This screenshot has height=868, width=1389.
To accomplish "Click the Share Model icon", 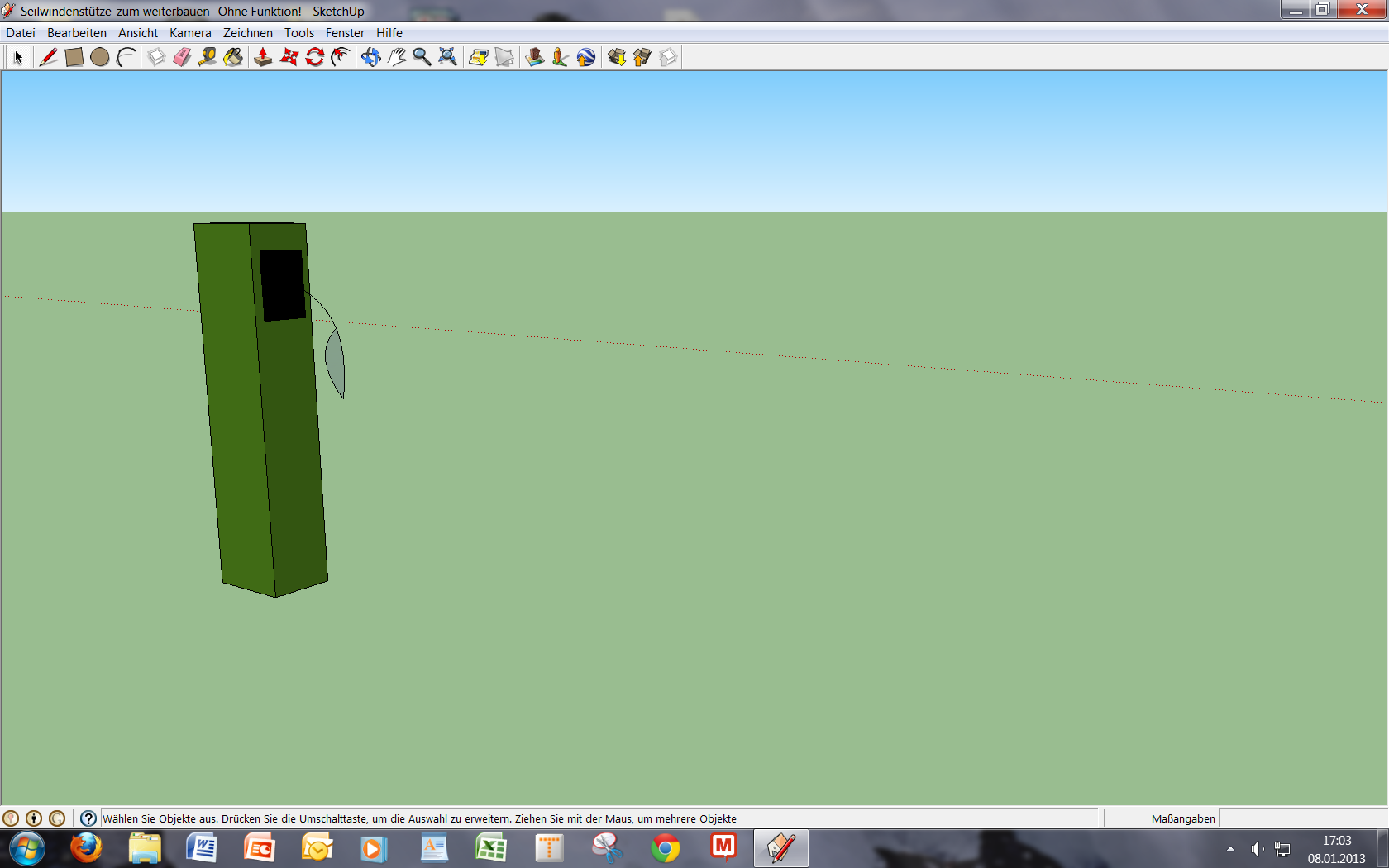I will (x=642, y=57).
